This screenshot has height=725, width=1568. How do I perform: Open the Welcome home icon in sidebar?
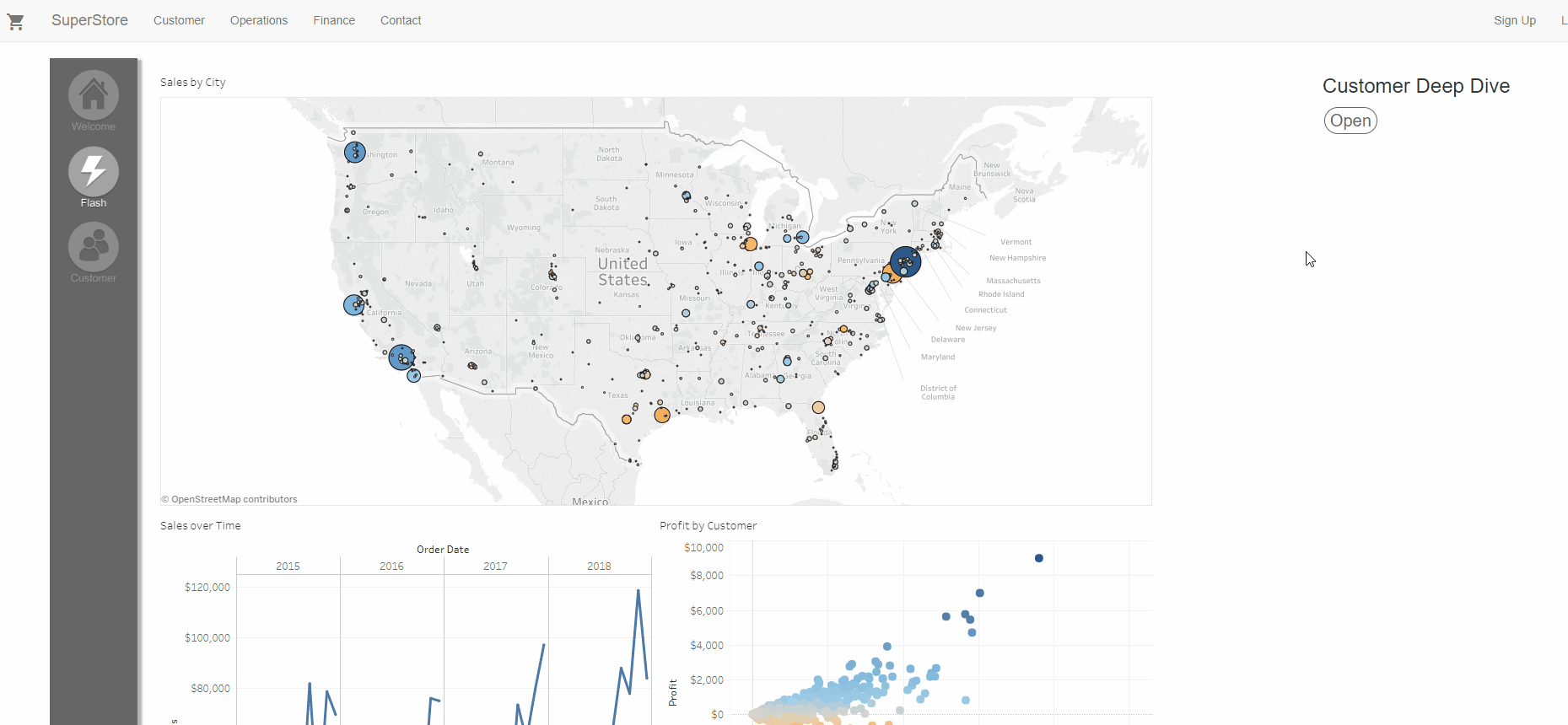[x=94, y=94]
